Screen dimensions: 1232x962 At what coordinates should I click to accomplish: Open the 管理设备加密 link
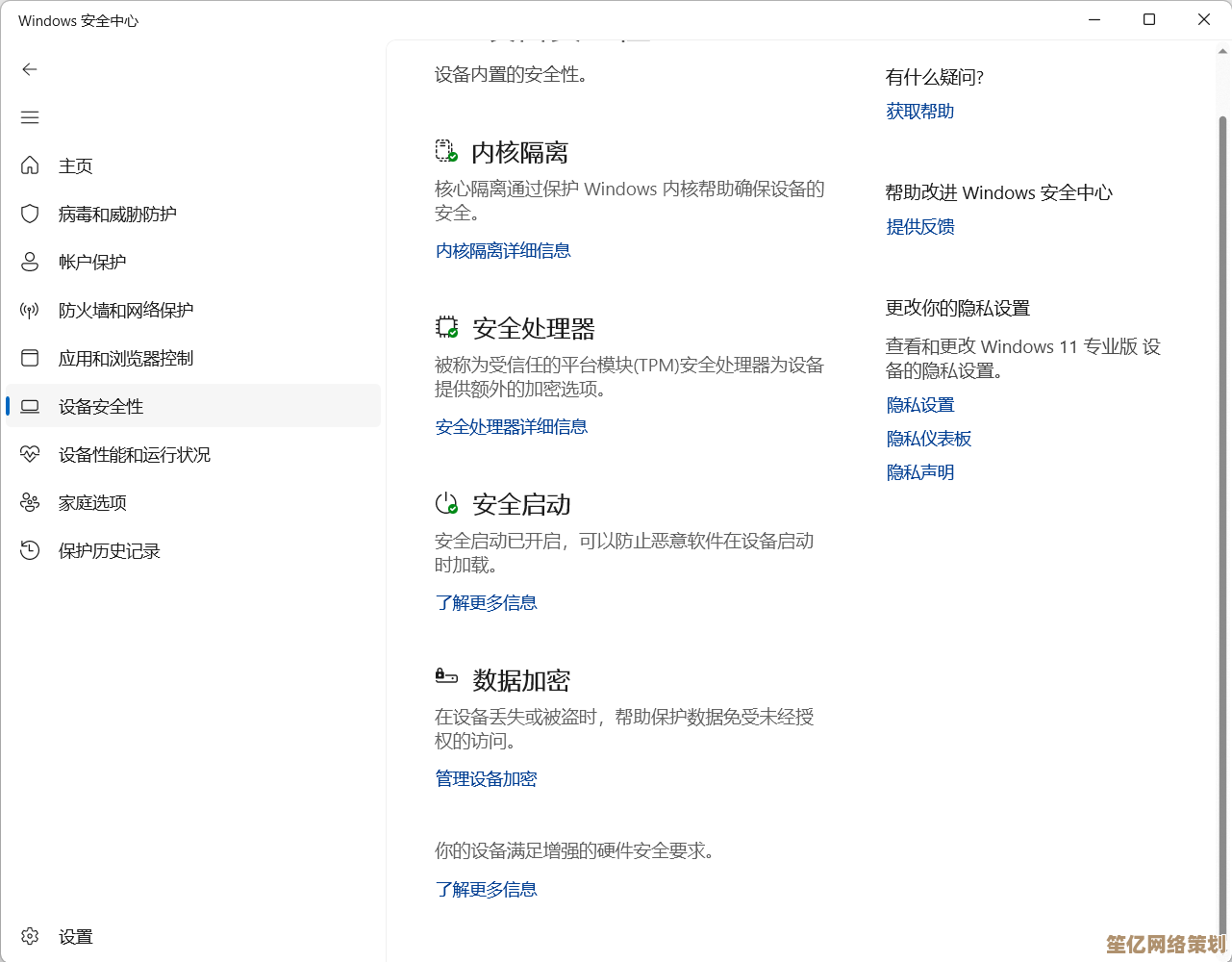tap(486, 779)
